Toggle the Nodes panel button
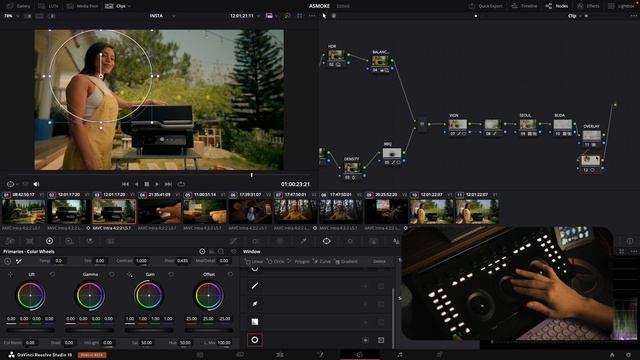 tap(557, 6)
